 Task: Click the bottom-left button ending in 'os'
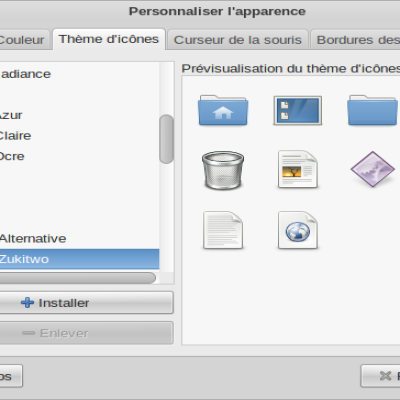click(11, 376)
